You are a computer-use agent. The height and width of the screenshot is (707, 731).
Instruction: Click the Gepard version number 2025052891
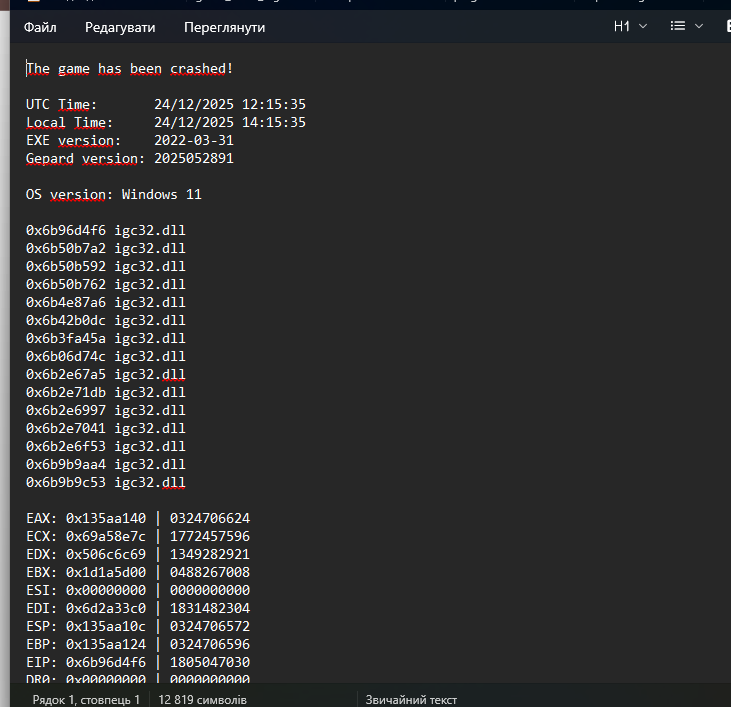[x=194, y=159]
